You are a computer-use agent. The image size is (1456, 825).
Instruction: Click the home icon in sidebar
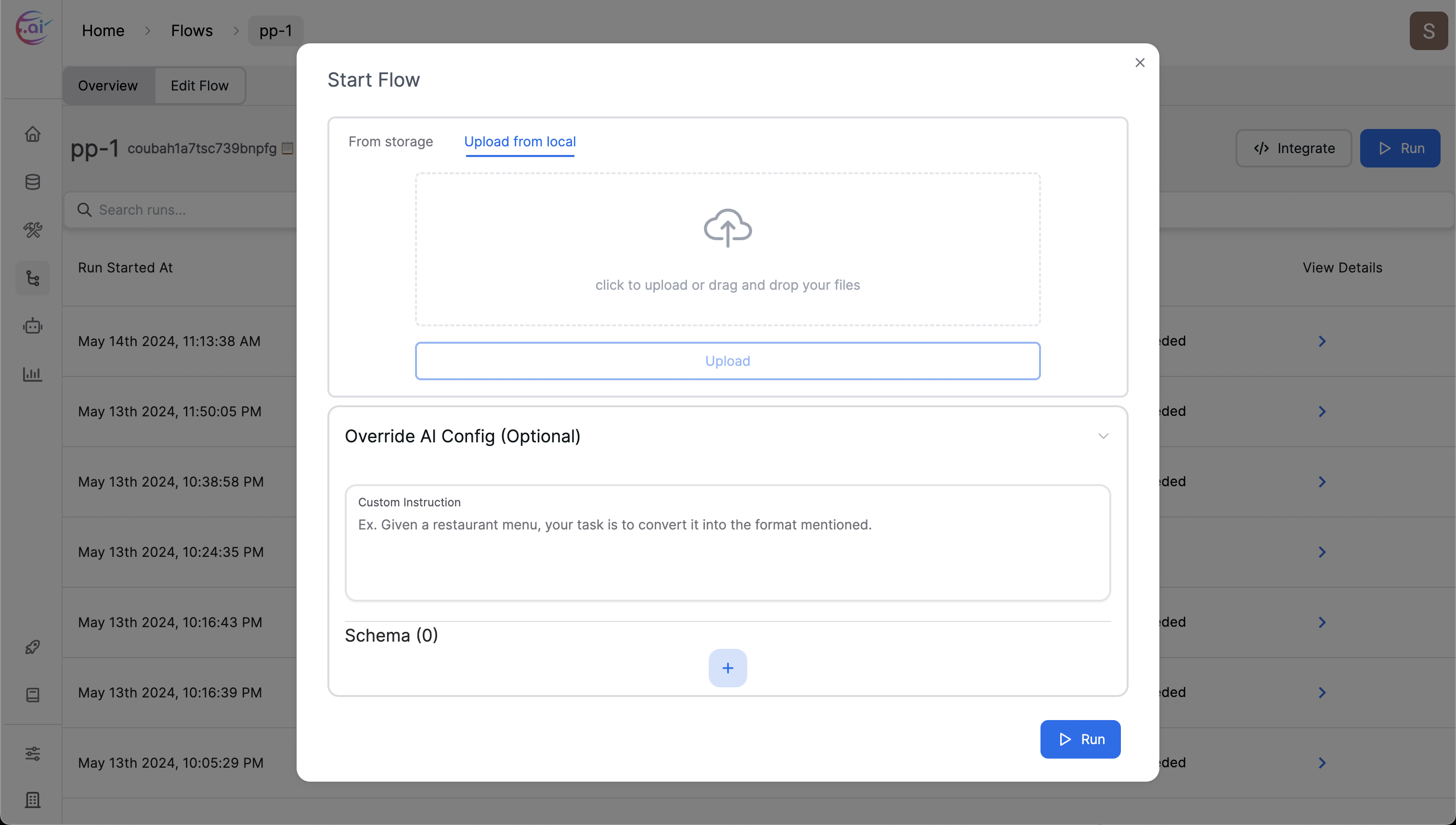click(x=32, y=134)
